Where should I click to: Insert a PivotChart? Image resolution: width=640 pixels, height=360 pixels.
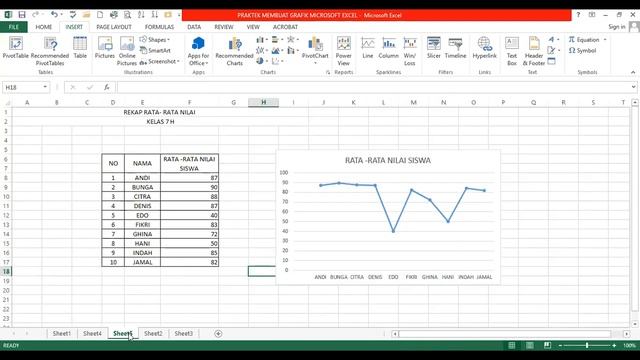[315, 51]
